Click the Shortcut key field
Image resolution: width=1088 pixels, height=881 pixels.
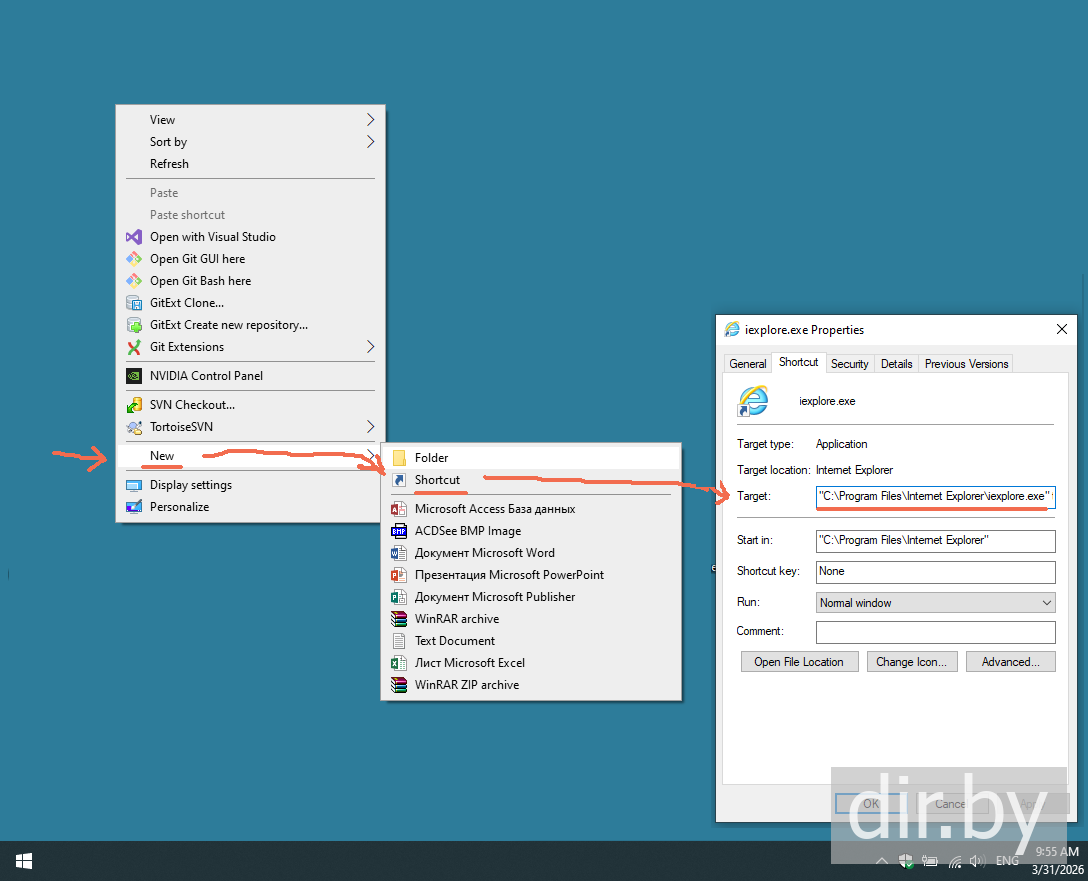point(935,572)
